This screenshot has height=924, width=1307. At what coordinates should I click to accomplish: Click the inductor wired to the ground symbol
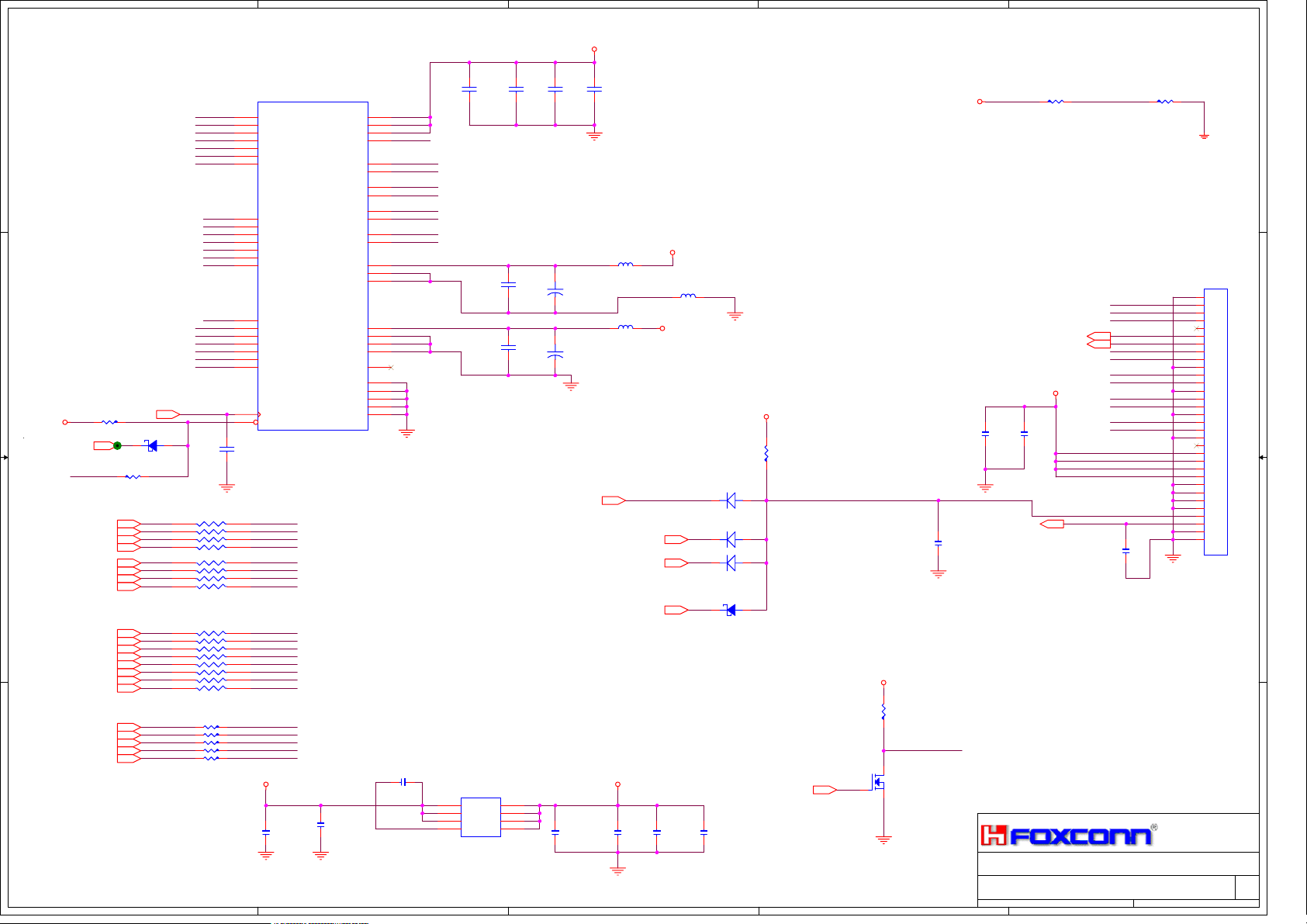(688, 296)
